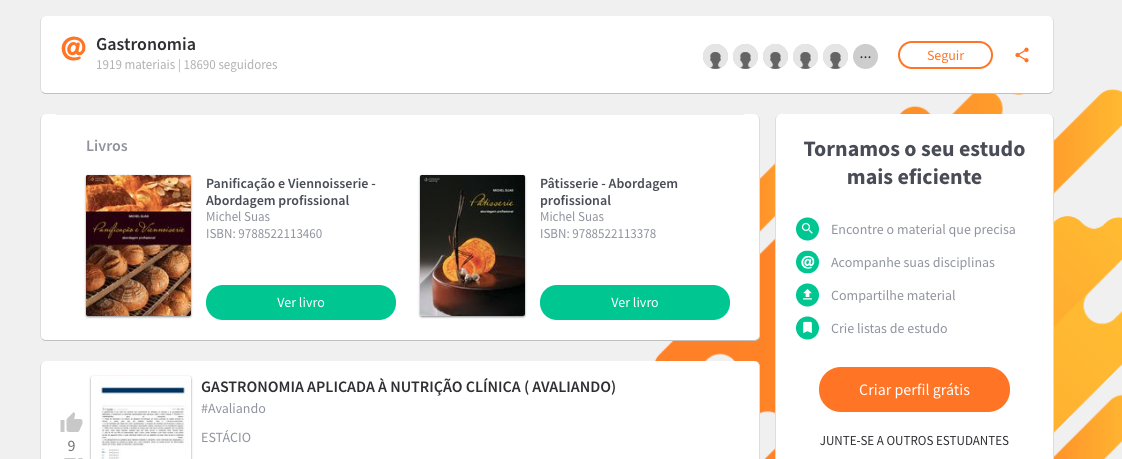Open the Panificação e Viennoisserie book cover
This screenshot has height=459, width=1122.
[x=139, y=246]
